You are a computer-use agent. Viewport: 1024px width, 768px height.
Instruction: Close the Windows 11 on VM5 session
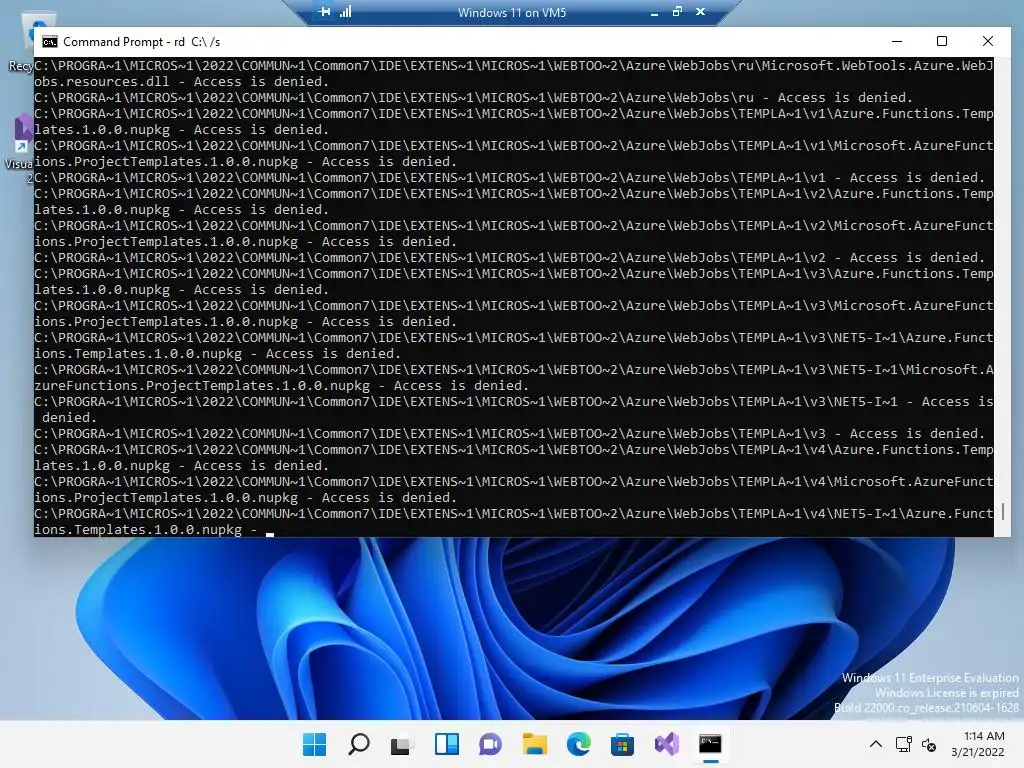(x=701, y=12)
